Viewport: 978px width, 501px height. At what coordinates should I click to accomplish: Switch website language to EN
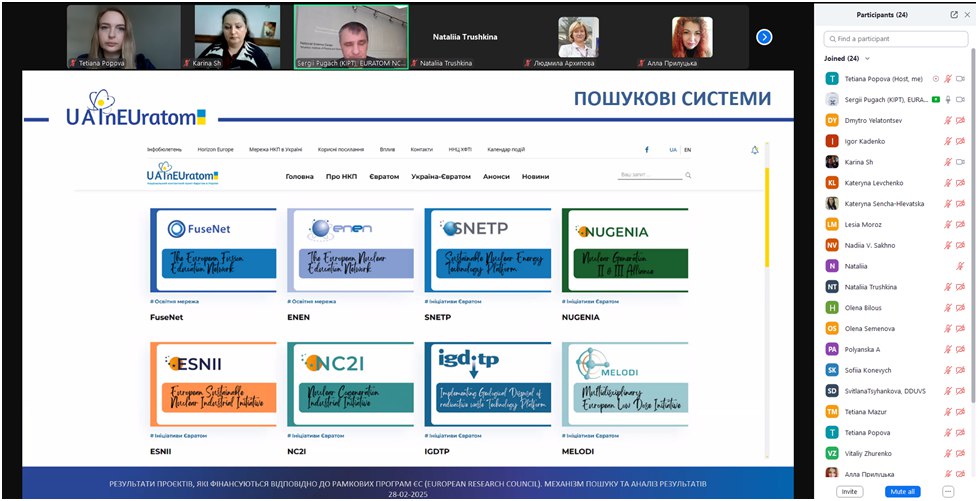[x=687, y=150]
